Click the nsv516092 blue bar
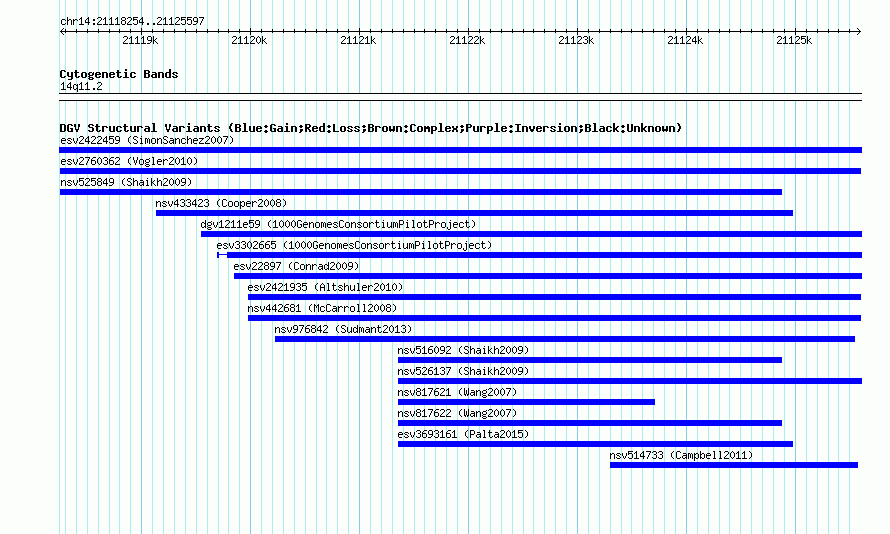The width and height of the screenshot is (890, 534). pos(590,360)
